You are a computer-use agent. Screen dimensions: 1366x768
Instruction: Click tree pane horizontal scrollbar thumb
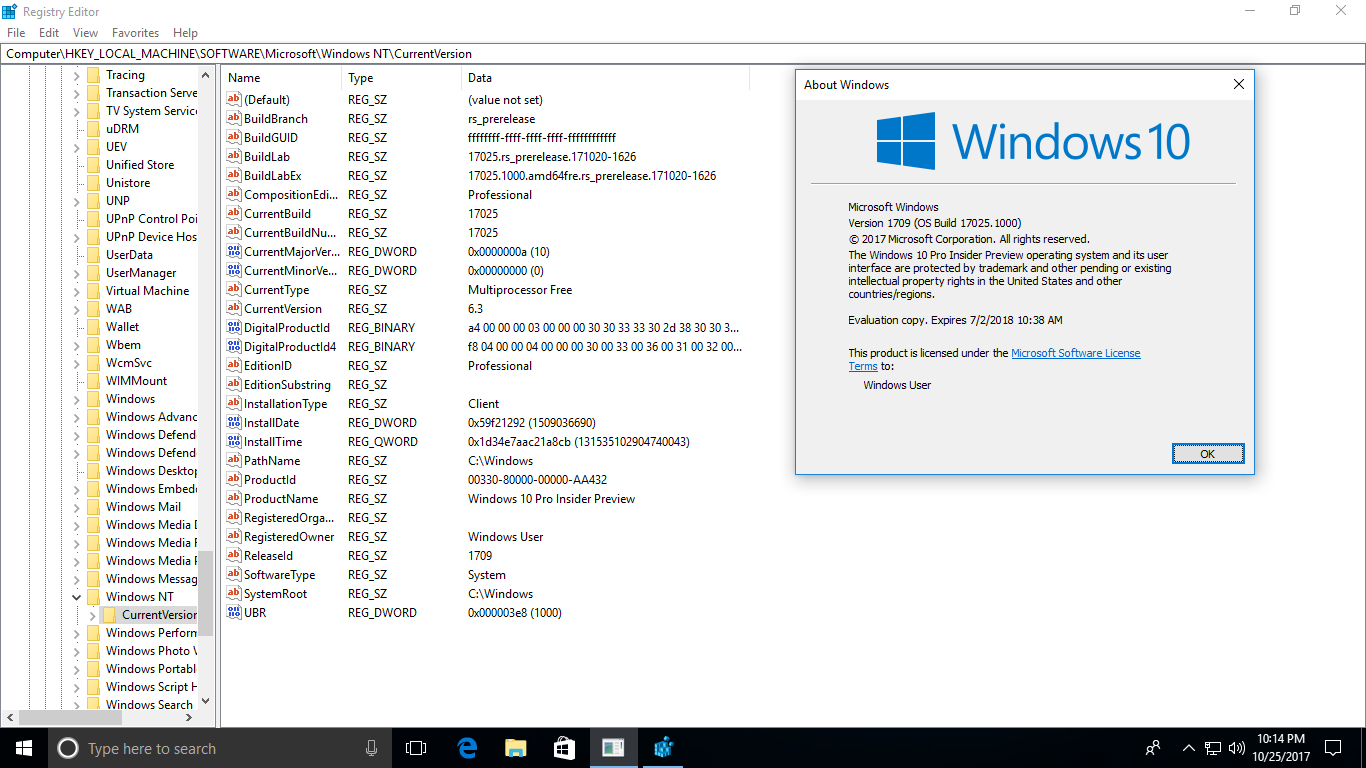pos(70,717)
